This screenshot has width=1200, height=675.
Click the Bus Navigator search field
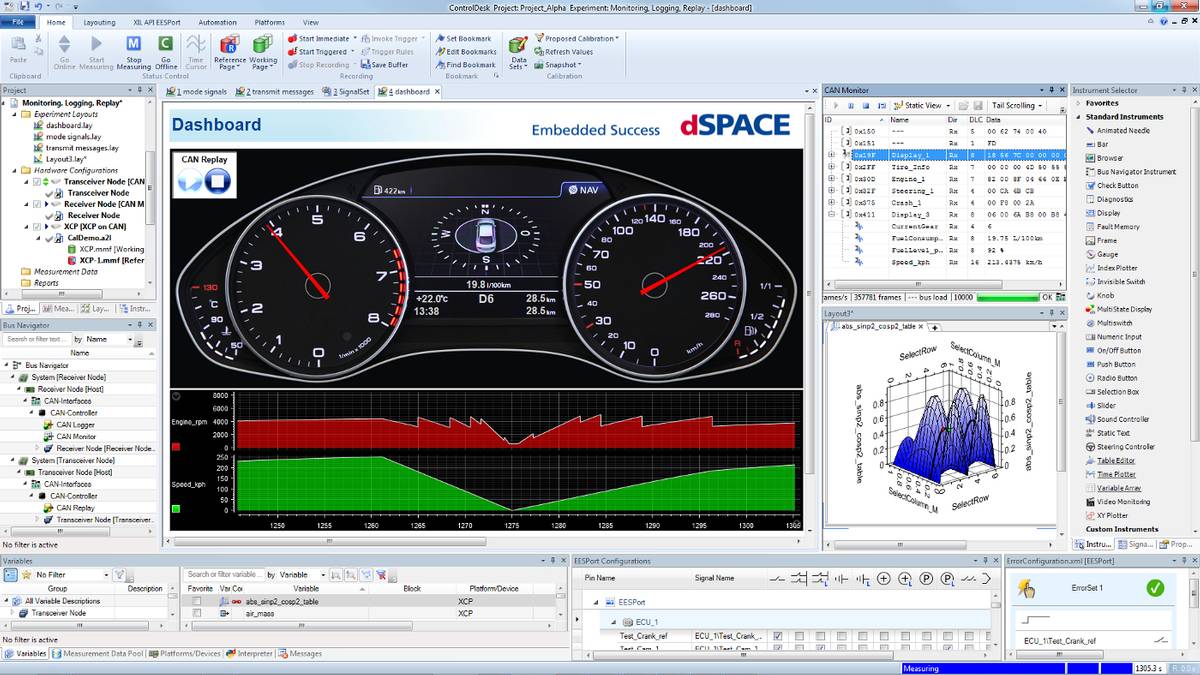36,339
